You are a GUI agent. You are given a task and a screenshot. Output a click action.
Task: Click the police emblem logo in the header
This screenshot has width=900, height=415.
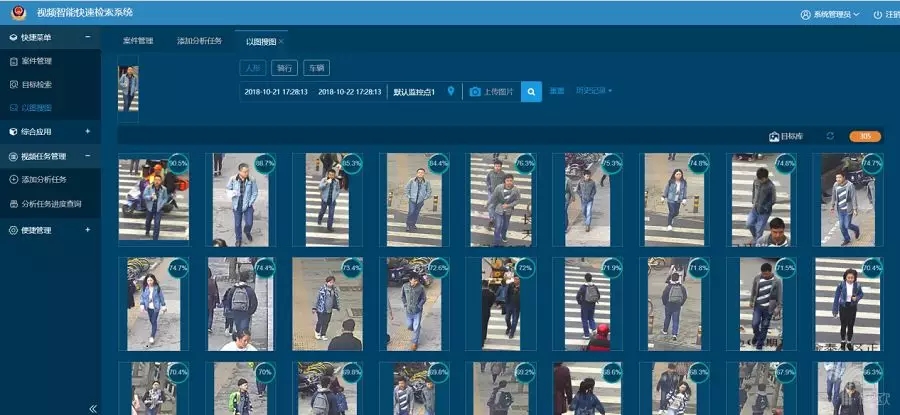pyautogui.click(x=18, y=13)
